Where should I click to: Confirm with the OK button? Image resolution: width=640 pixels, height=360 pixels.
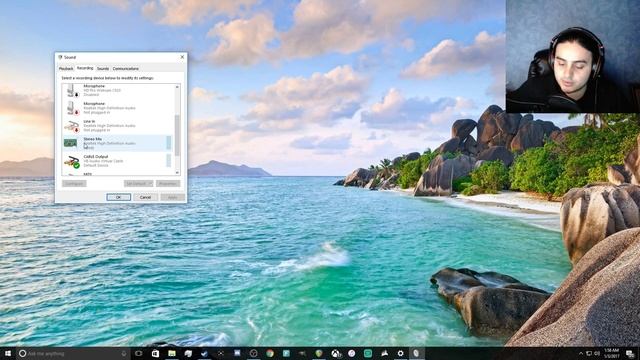pos(118,197)
